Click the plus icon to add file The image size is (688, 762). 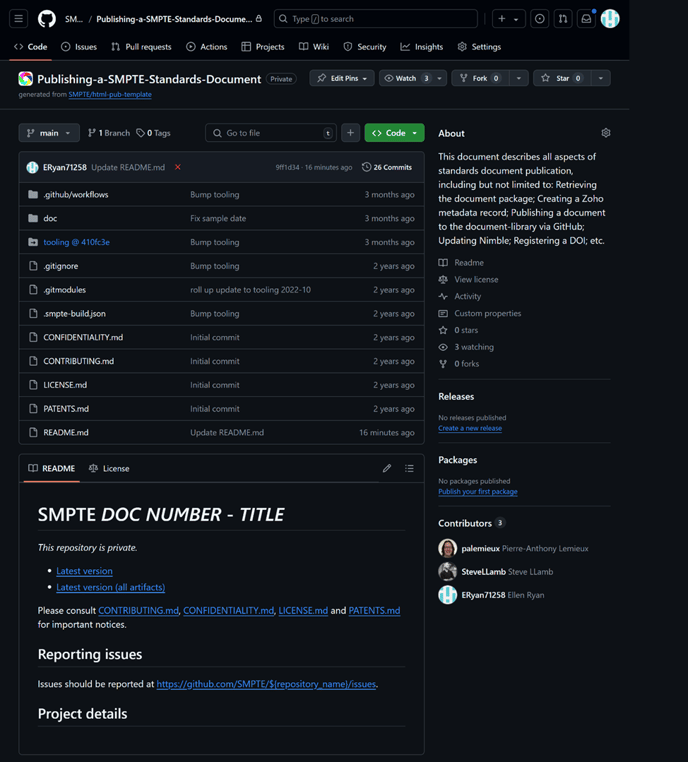click(x=350, y=133)
